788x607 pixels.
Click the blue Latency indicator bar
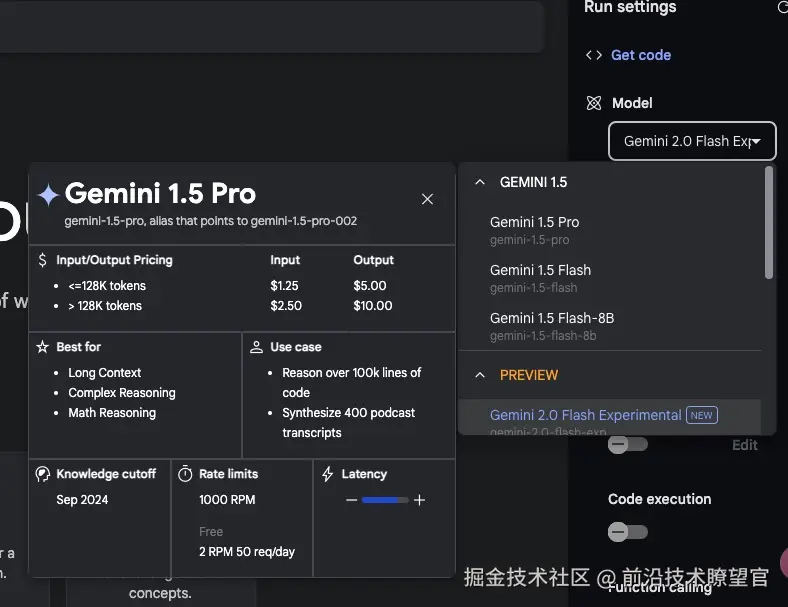385,500
